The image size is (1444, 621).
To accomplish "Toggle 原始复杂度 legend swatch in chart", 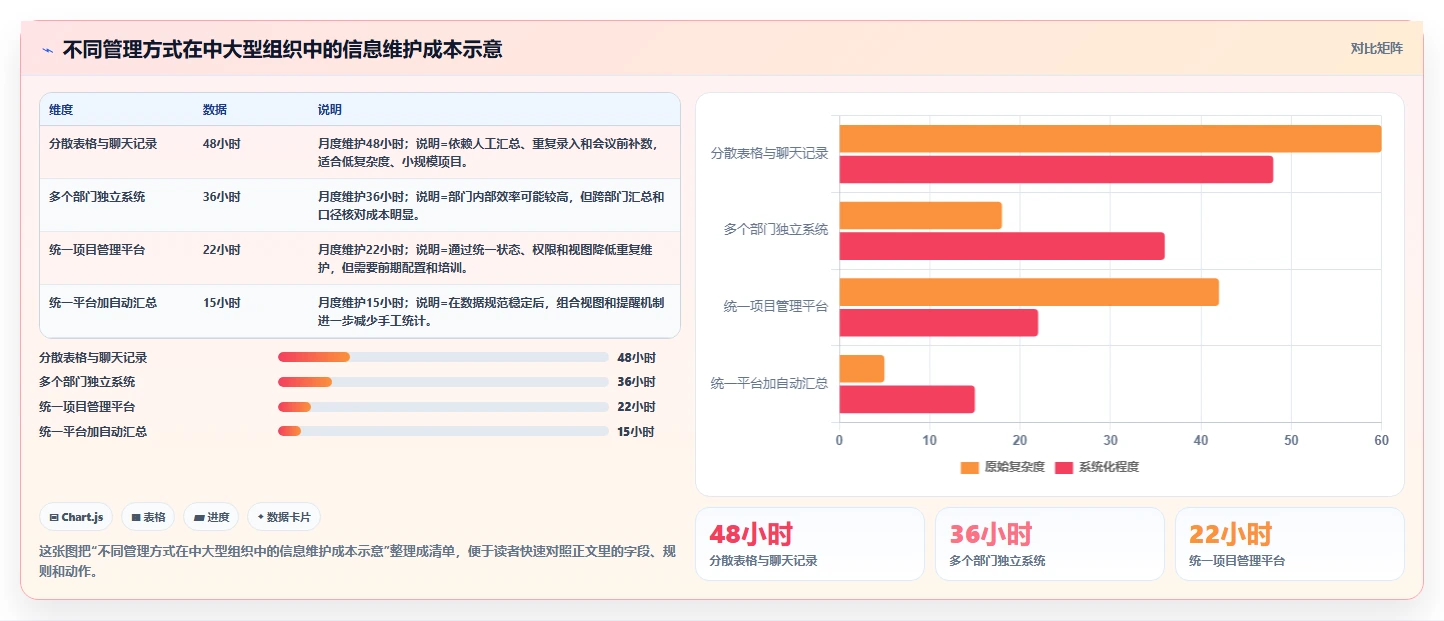I will pos(970,467).
